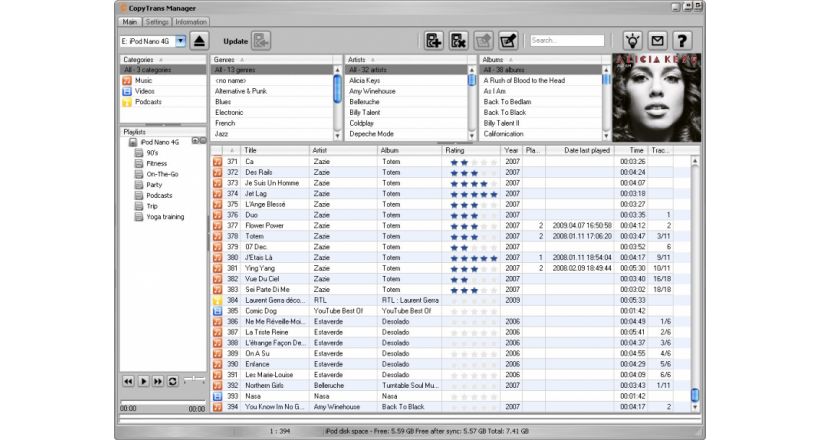The image size is (820, 440).
Task: Click the playlist icon next to Yoga training
Action: 139,217
